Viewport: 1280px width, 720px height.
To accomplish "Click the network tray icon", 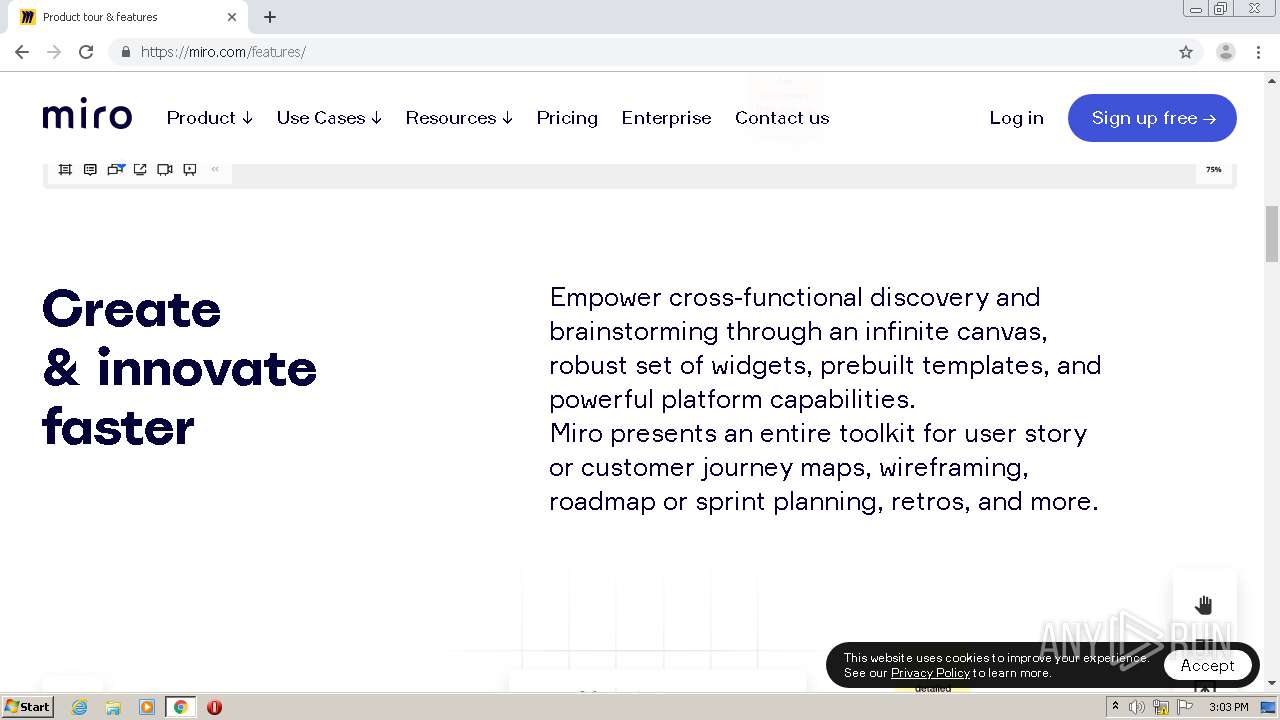I will pos(1161,707).
